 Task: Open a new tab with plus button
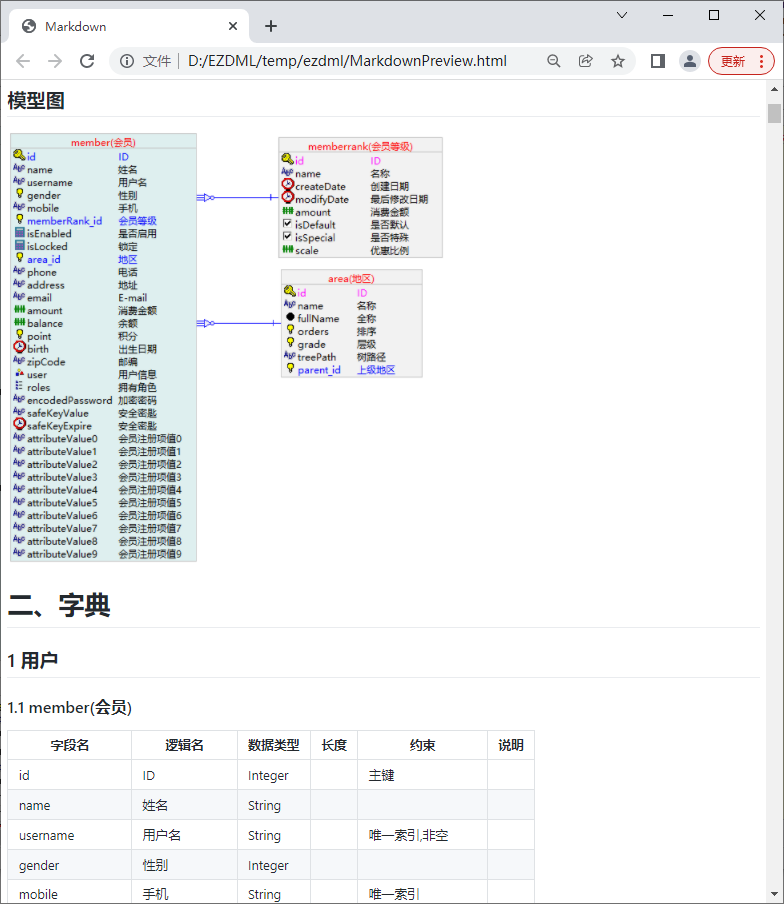tap(271, 26)
